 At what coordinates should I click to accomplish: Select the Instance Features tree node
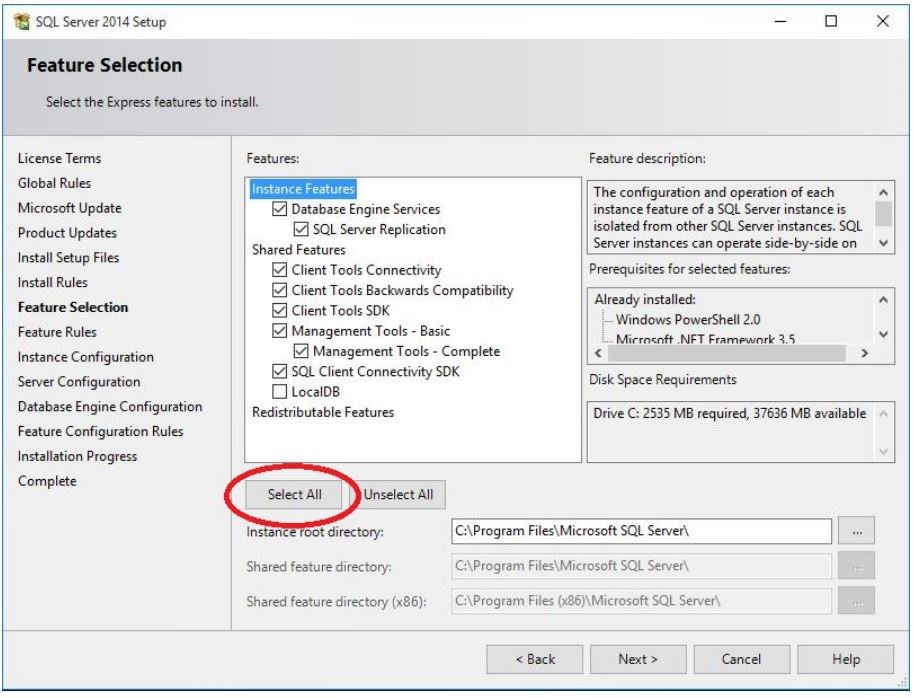point(303,189)
